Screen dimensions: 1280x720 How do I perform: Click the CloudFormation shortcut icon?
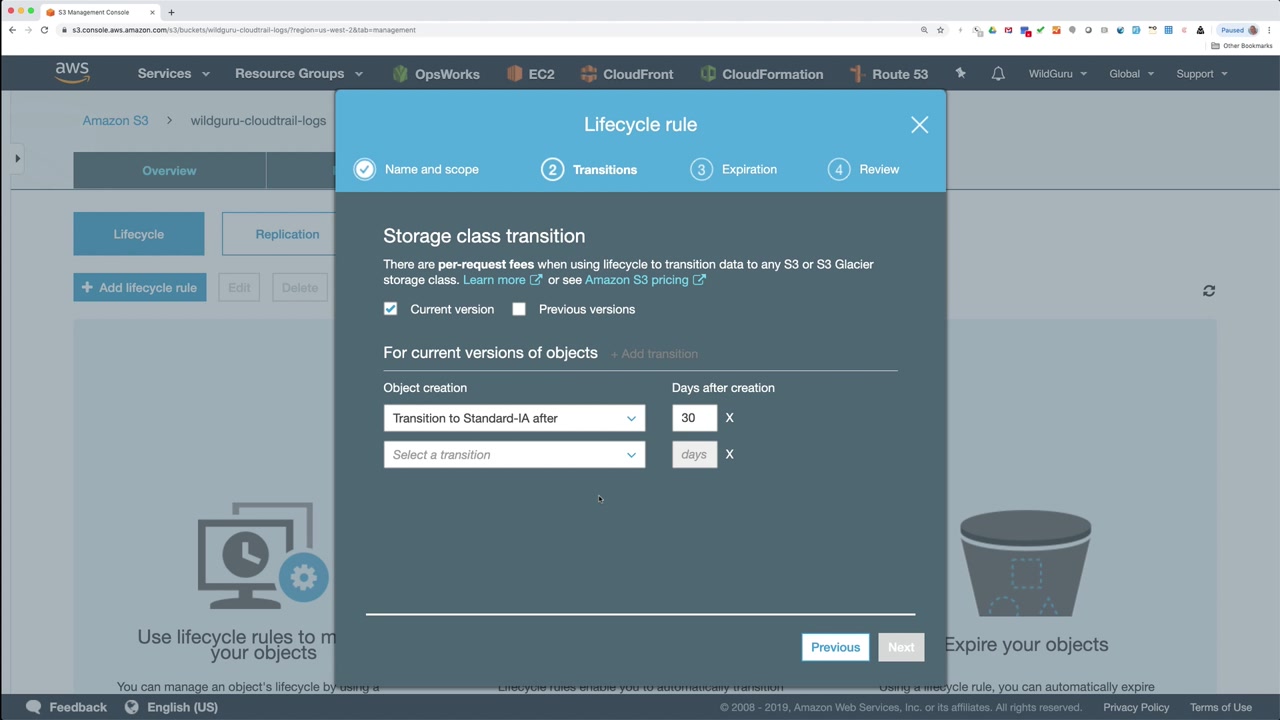[708, 73]
